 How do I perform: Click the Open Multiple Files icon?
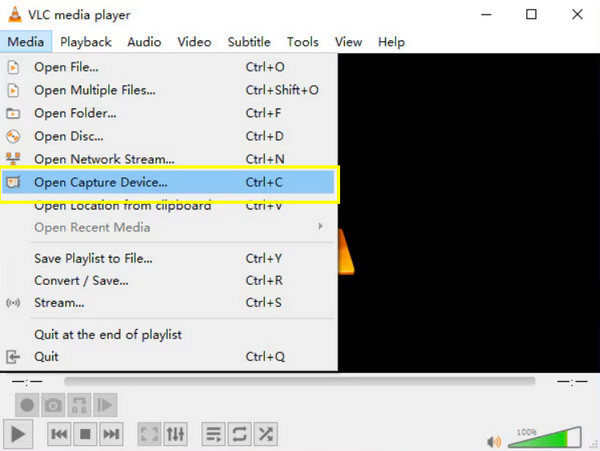(x=13, y=90)
